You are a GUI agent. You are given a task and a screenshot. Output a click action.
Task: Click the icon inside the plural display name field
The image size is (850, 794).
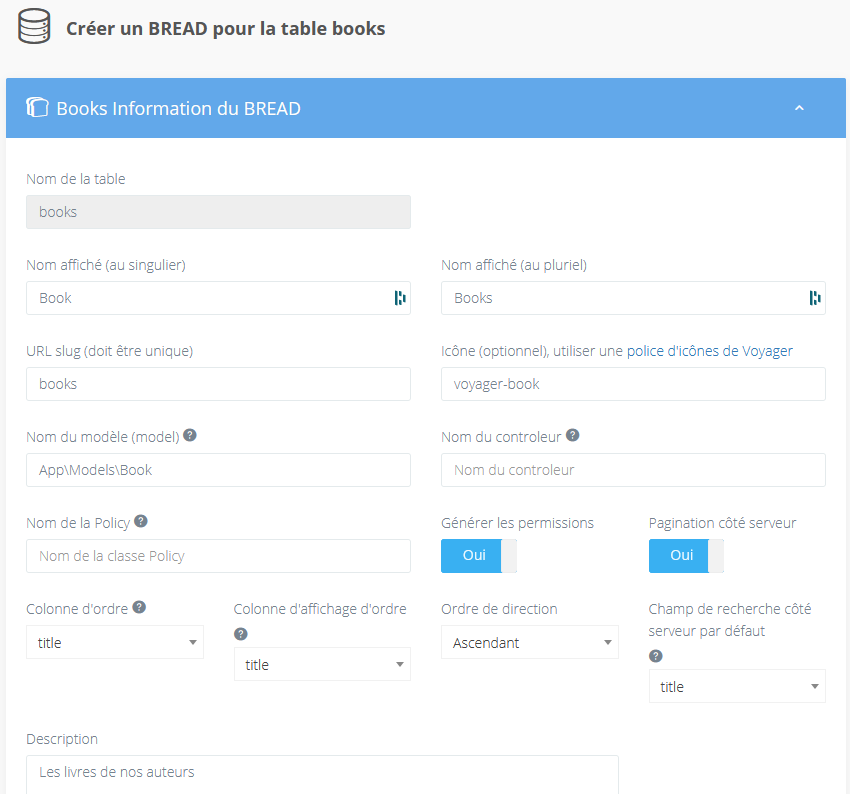click(815, 298)
